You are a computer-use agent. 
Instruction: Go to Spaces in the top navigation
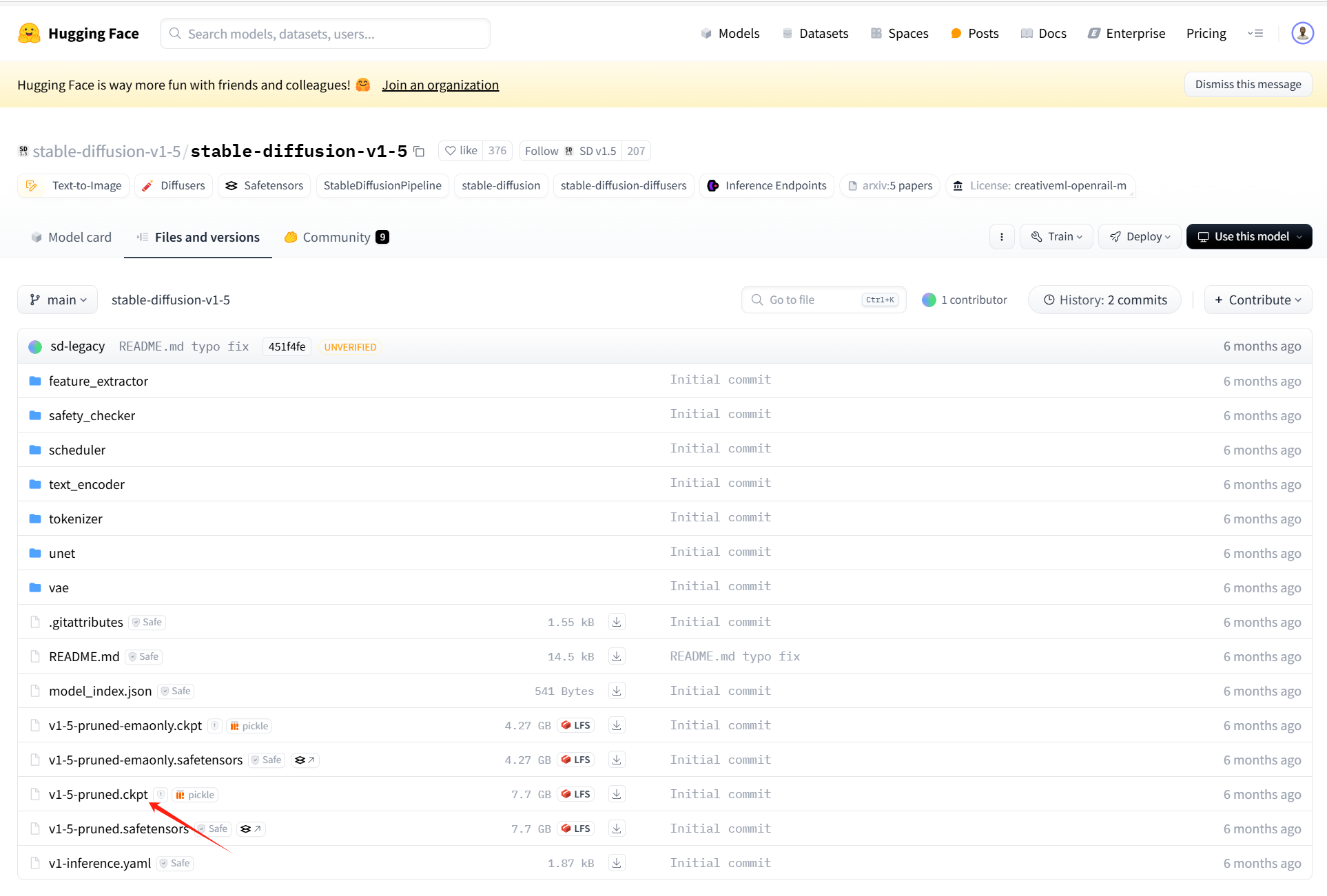899,33
